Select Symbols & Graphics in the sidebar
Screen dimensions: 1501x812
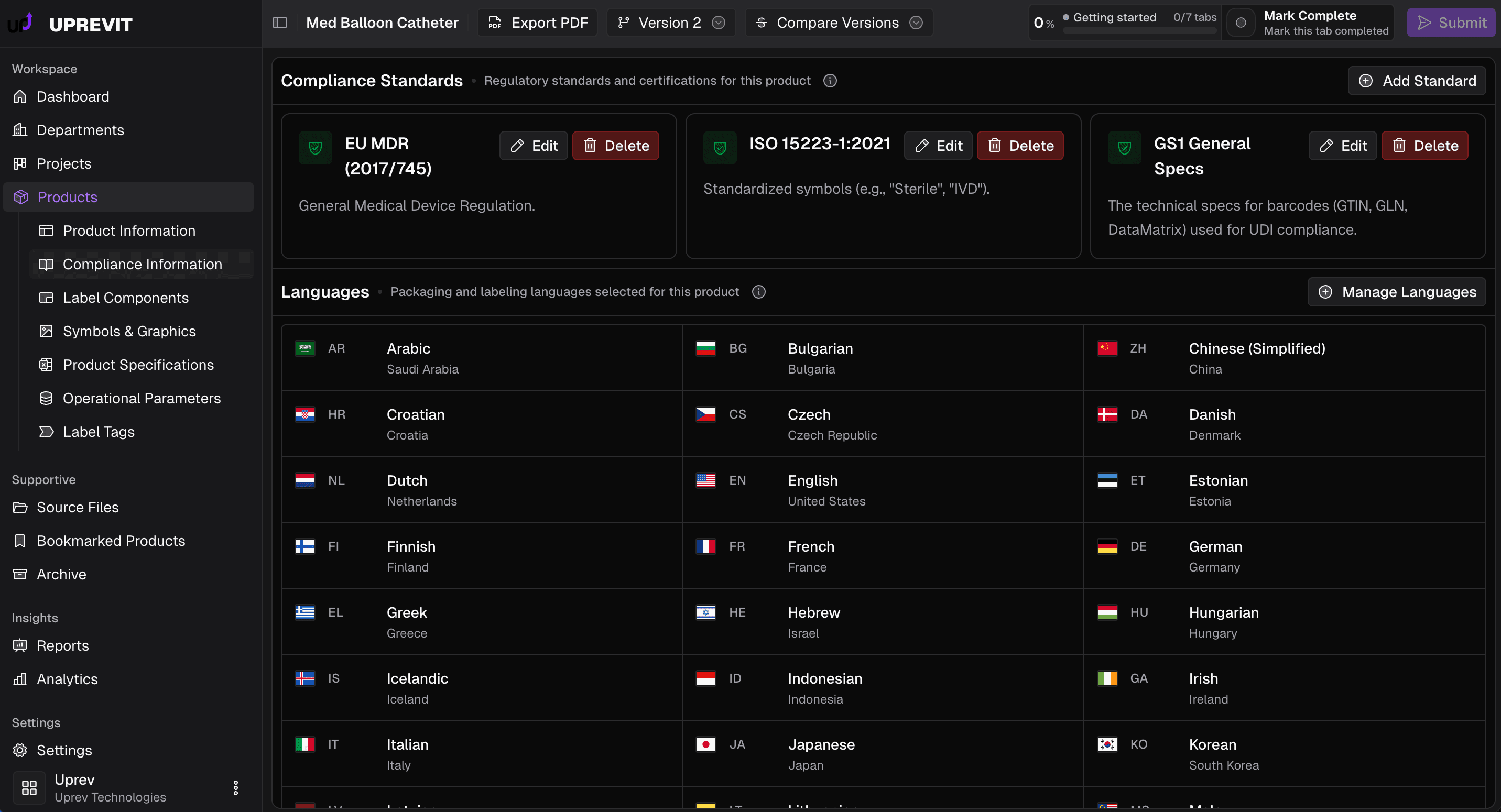tap(129, 331)
